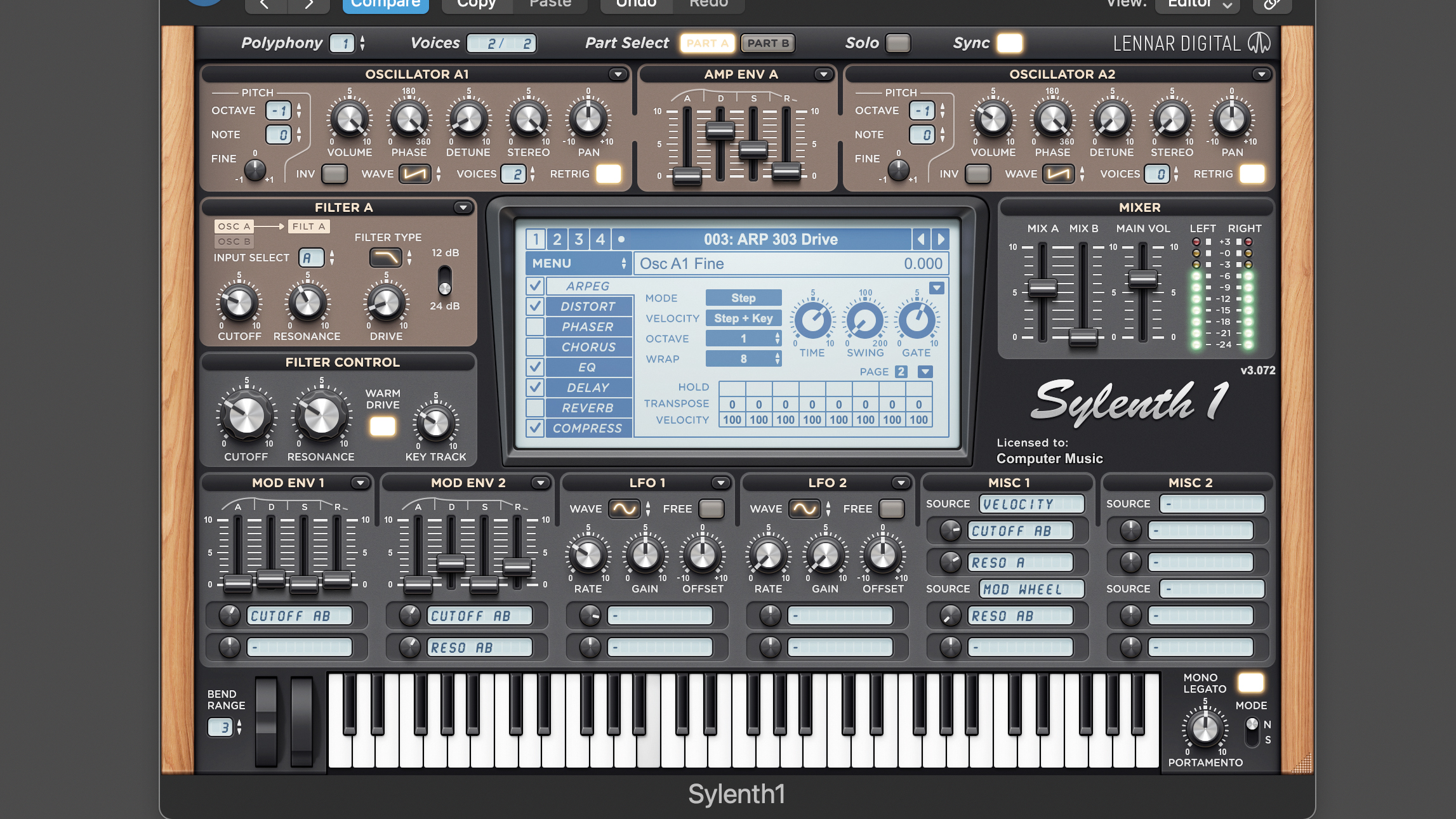Image resolution: width=1456 pixels, height=819 pixels.
Task: Click the Oscillator A1 Pan knob
Action: coord(588,119)
